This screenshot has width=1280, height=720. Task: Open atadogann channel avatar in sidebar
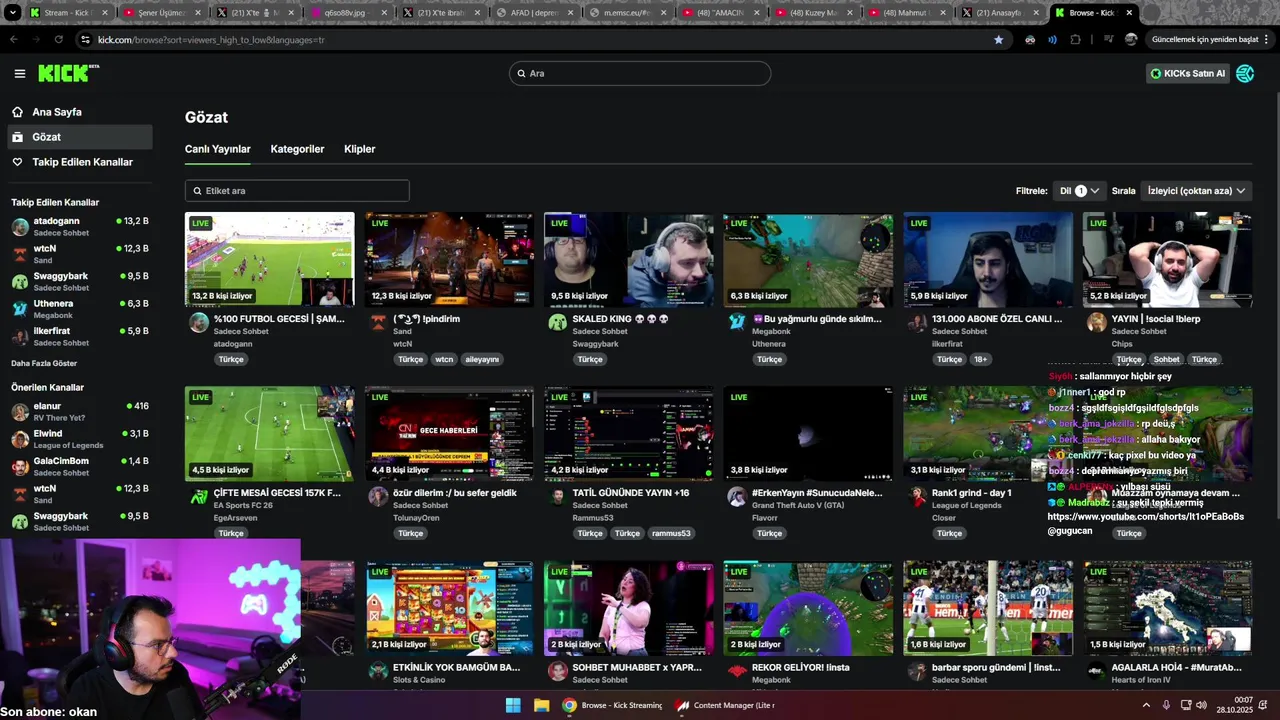(20, 227)
